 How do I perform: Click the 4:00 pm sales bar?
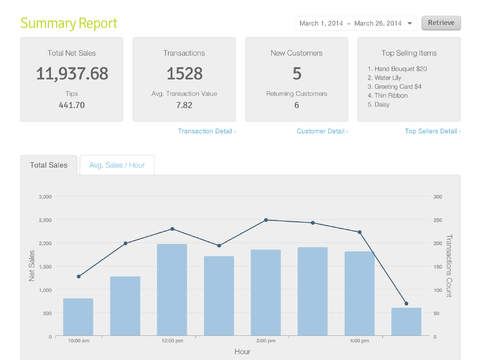[x=359, y=293]
